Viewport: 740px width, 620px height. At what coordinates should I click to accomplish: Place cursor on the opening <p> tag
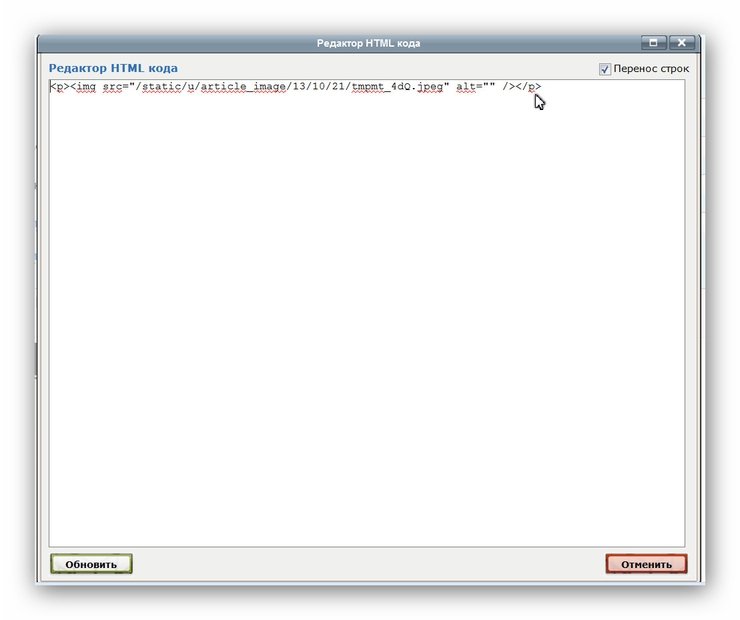pos(59,87)
